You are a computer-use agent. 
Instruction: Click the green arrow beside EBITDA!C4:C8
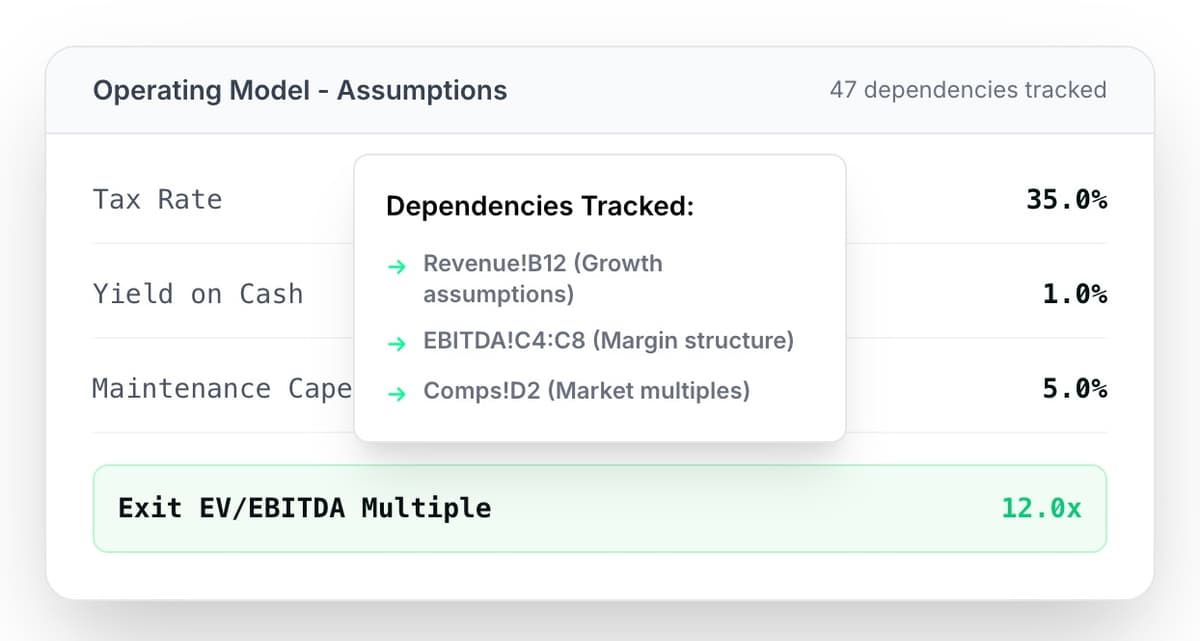pyautogui.click(x=397, y=343)
